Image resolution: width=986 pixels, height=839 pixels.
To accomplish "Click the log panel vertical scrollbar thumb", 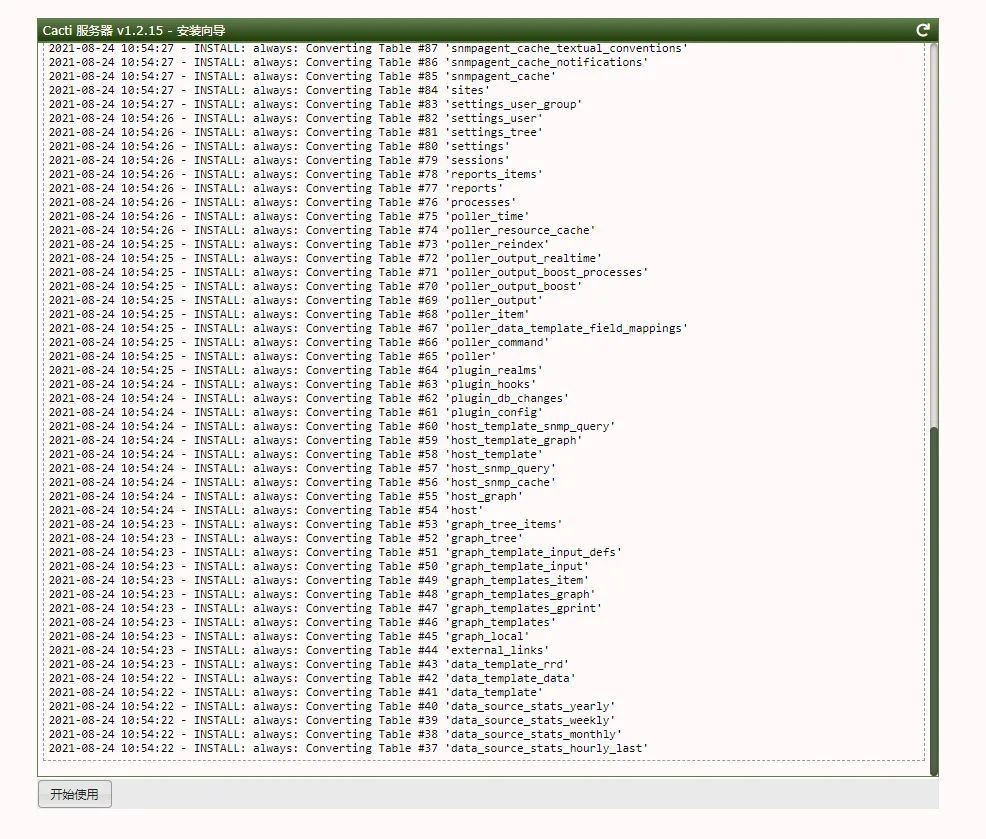I will tap(934, 601).
